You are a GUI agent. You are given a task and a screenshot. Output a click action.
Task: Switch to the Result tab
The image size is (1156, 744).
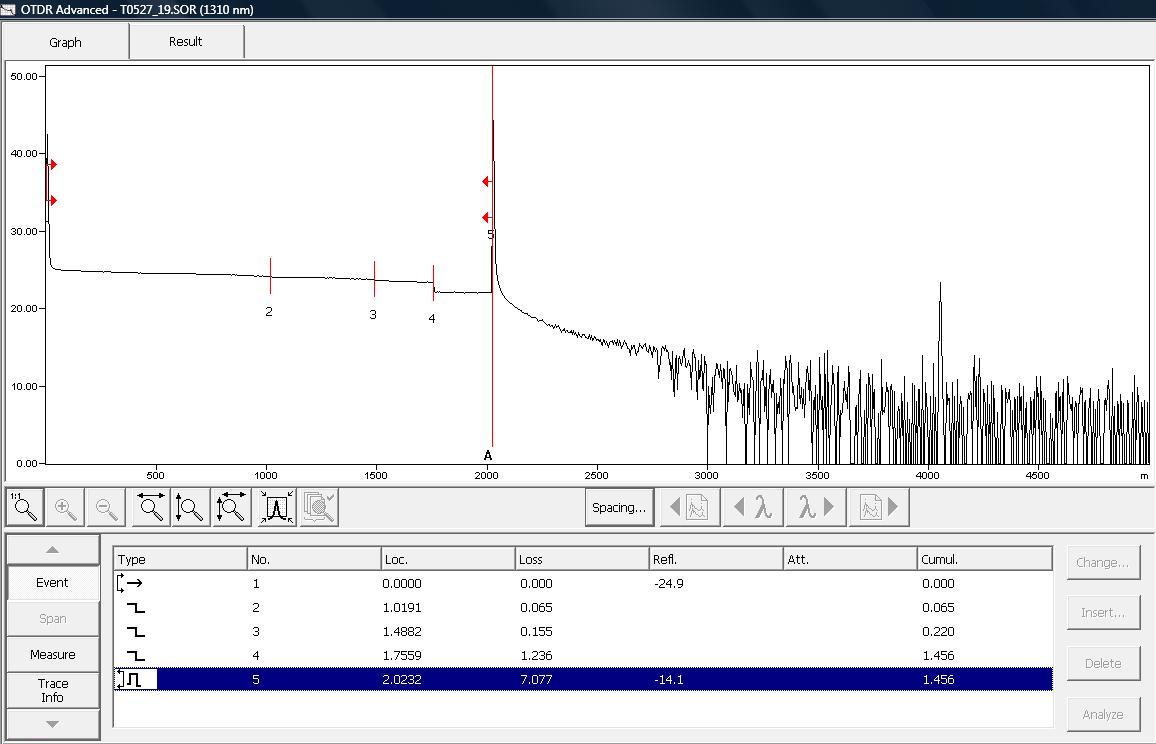tap(185, 42)
